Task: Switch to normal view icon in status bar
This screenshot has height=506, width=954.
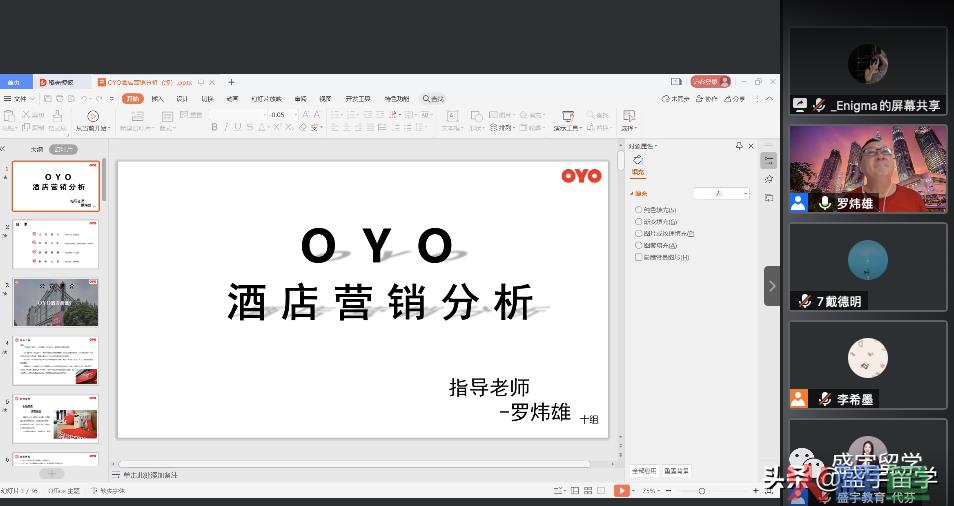Action: [575, 490]
